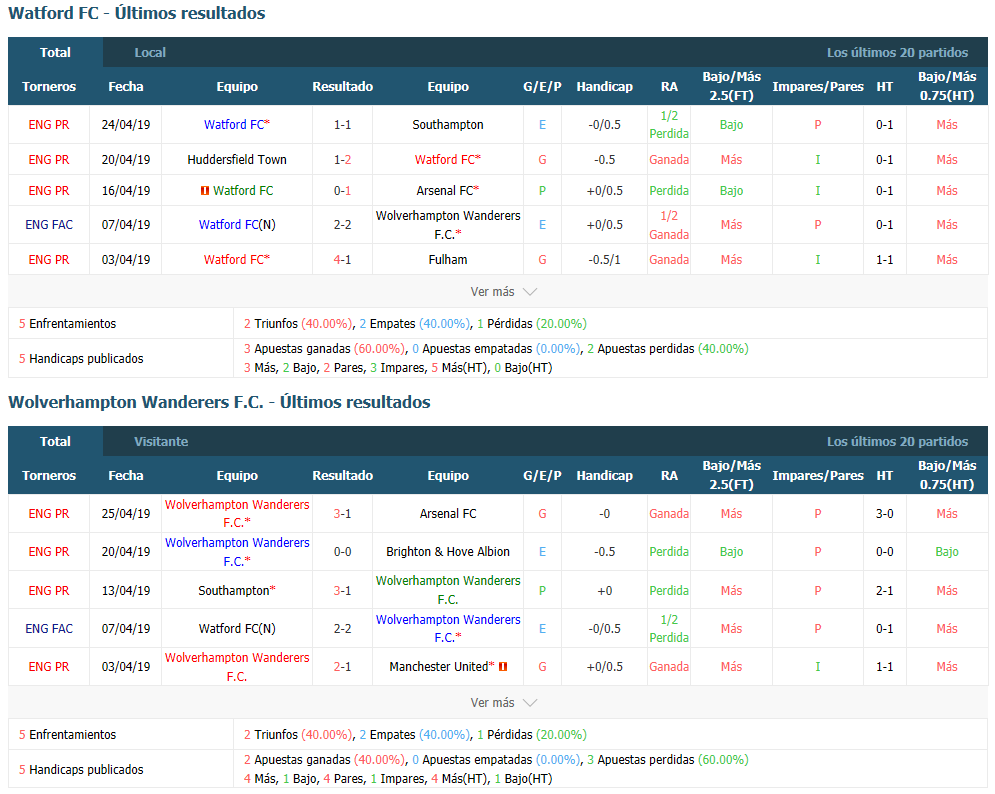
Task: Click '3 Apuestas ganadas (60.00%)' in Watford summary
Action: click(324, 348)
